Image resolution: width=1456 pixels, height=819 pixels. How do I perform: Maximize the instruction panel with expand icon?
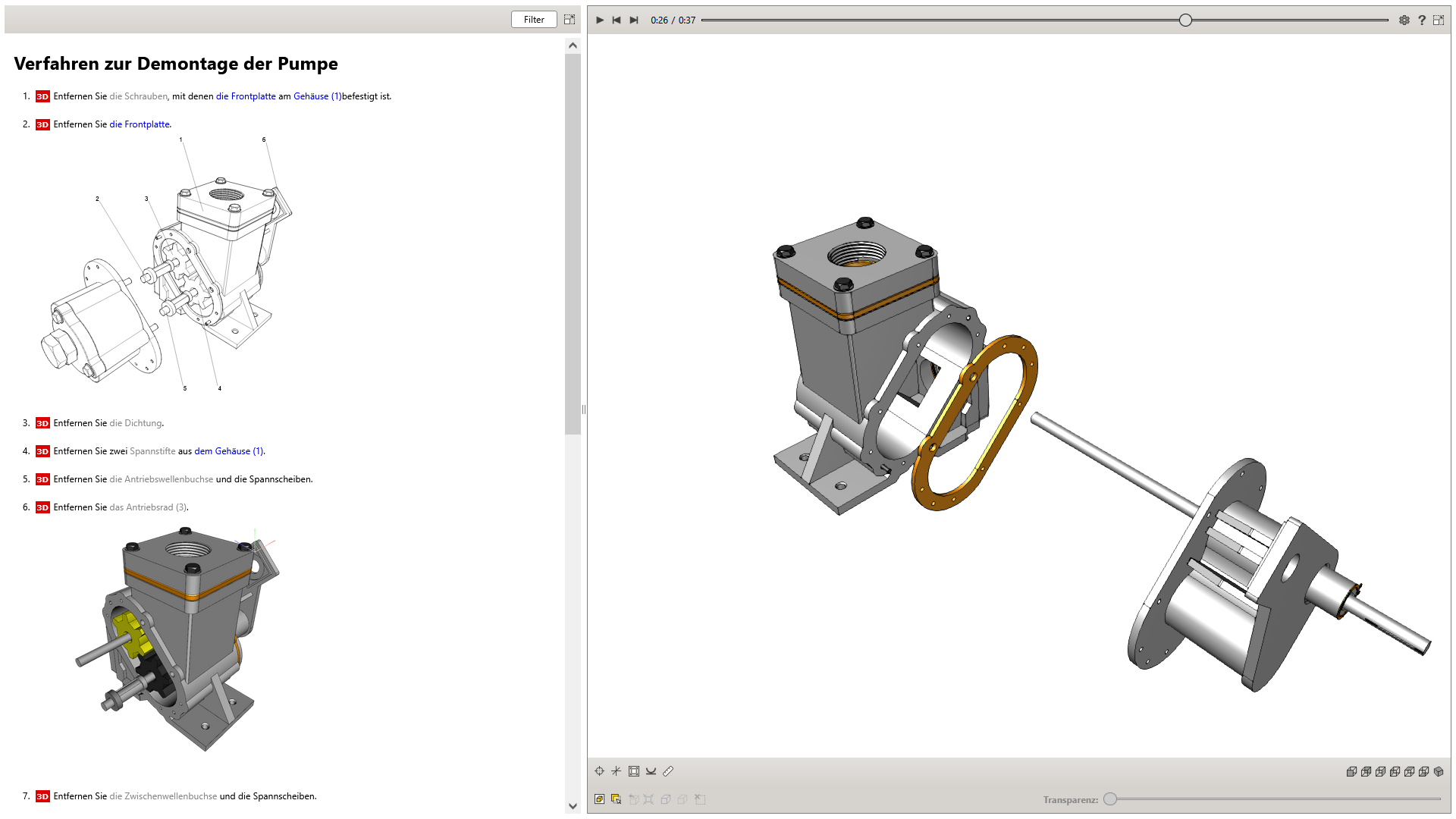[570, 20]
